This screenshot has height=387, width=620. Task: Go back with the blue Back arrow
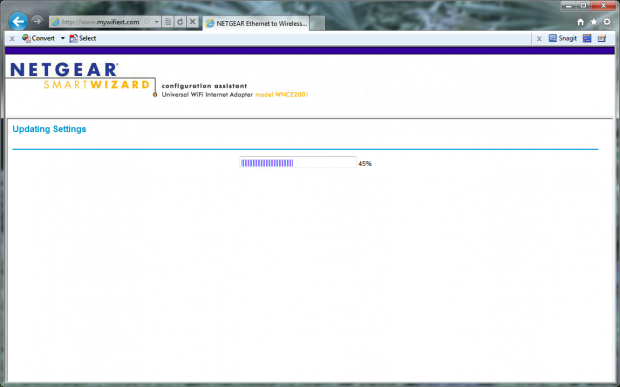(x=18, y=21)
